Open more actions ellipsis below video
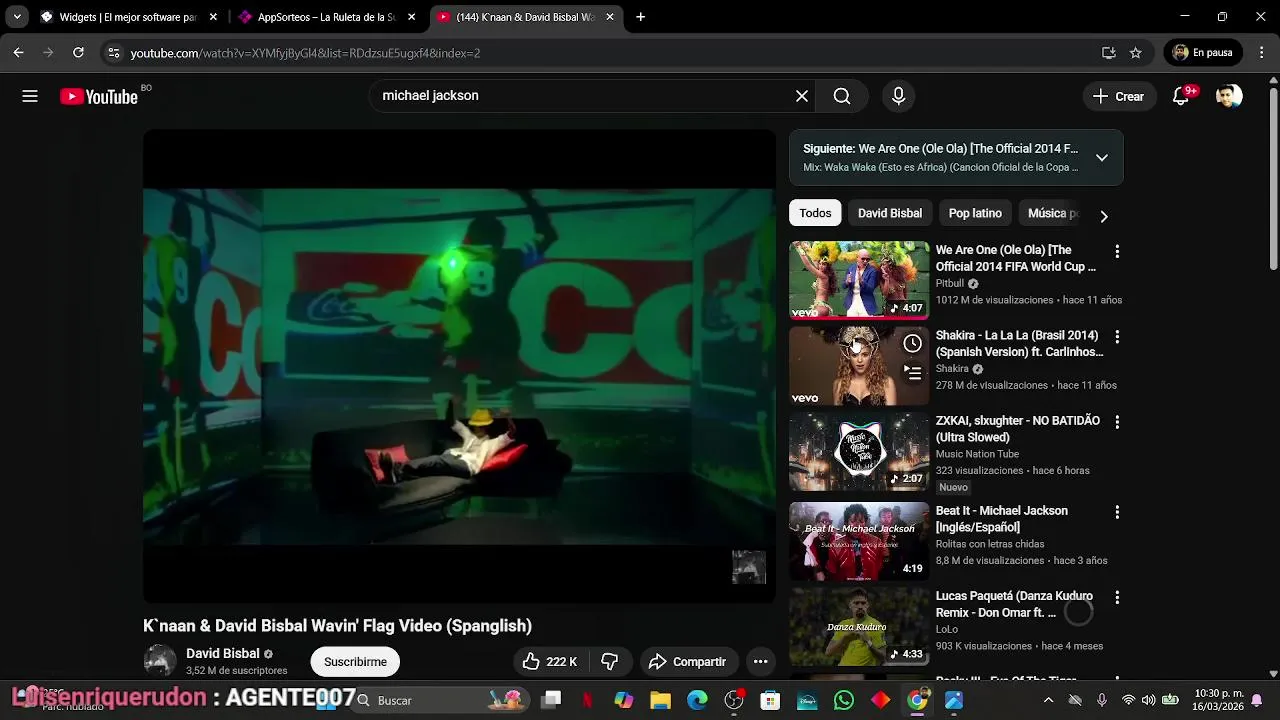 (x=760, y=662)
